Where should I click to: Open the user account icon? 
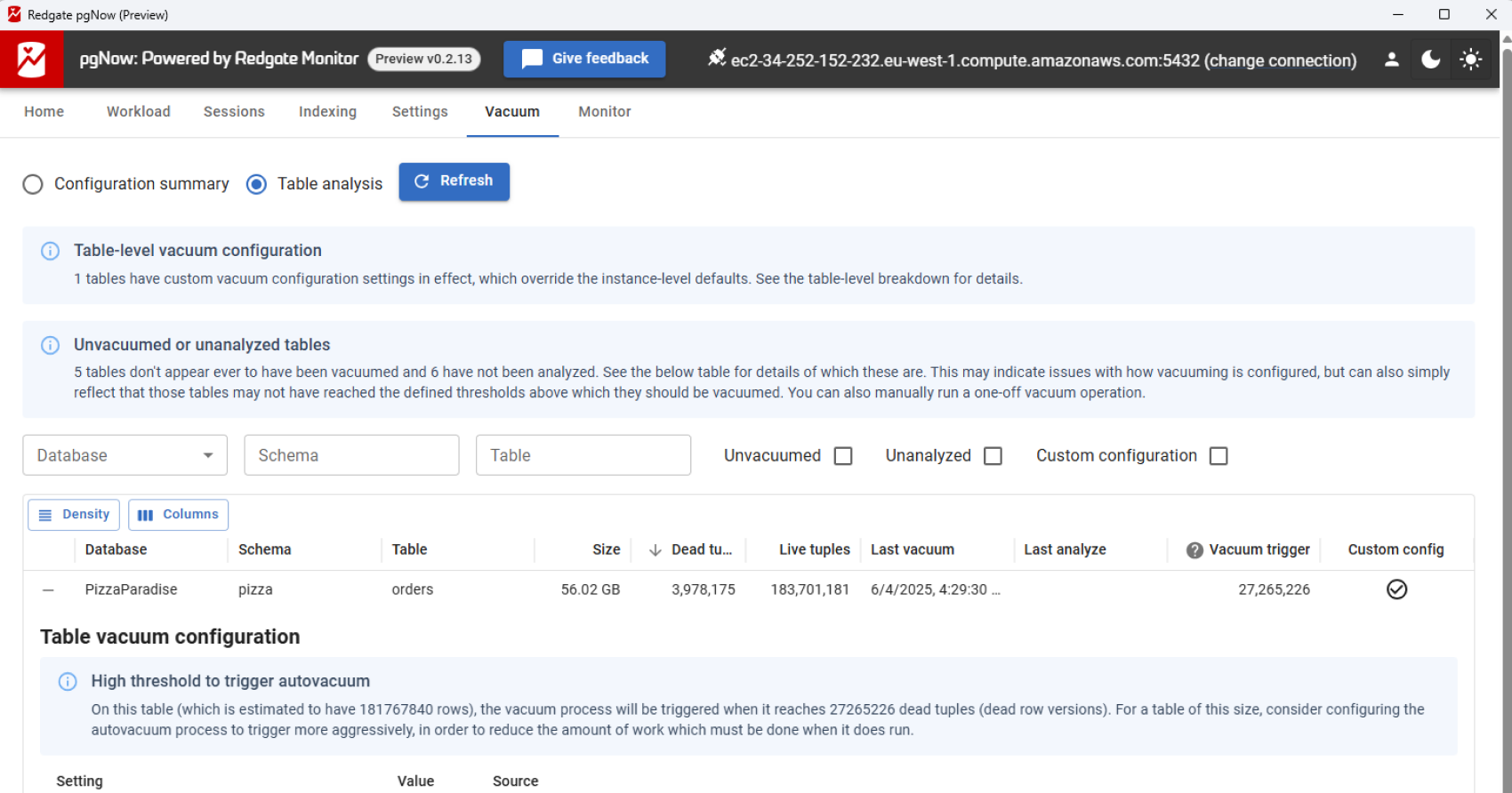[1392, 60]
